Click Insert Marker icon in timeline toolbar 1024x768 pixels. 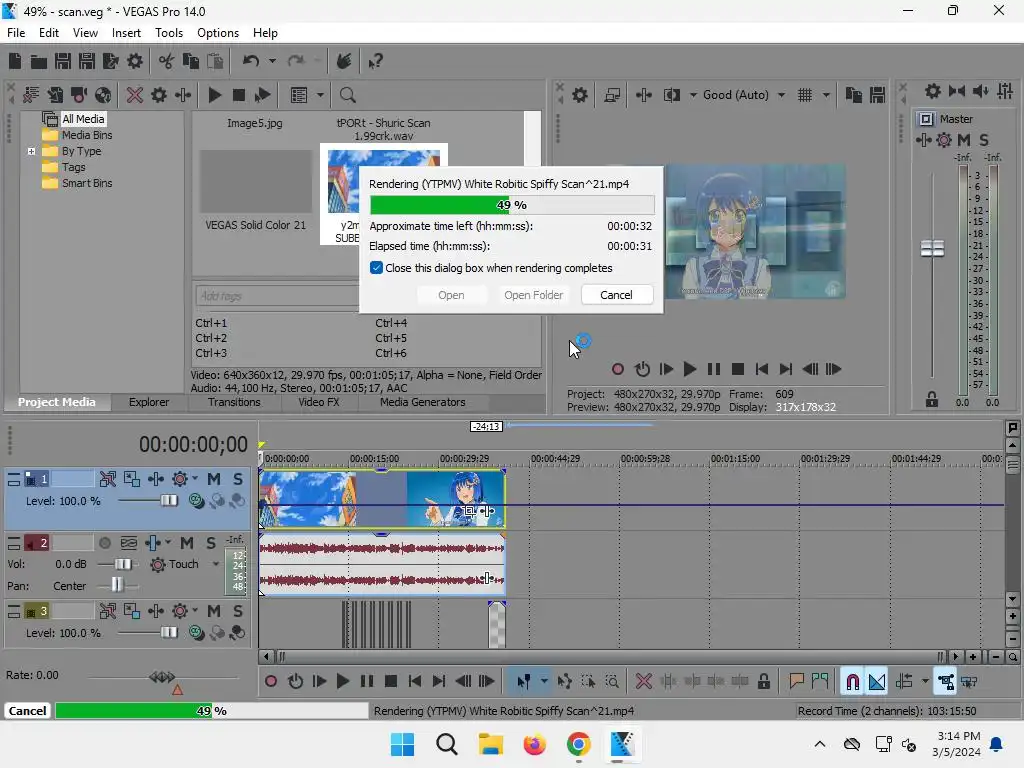point(796,682)
